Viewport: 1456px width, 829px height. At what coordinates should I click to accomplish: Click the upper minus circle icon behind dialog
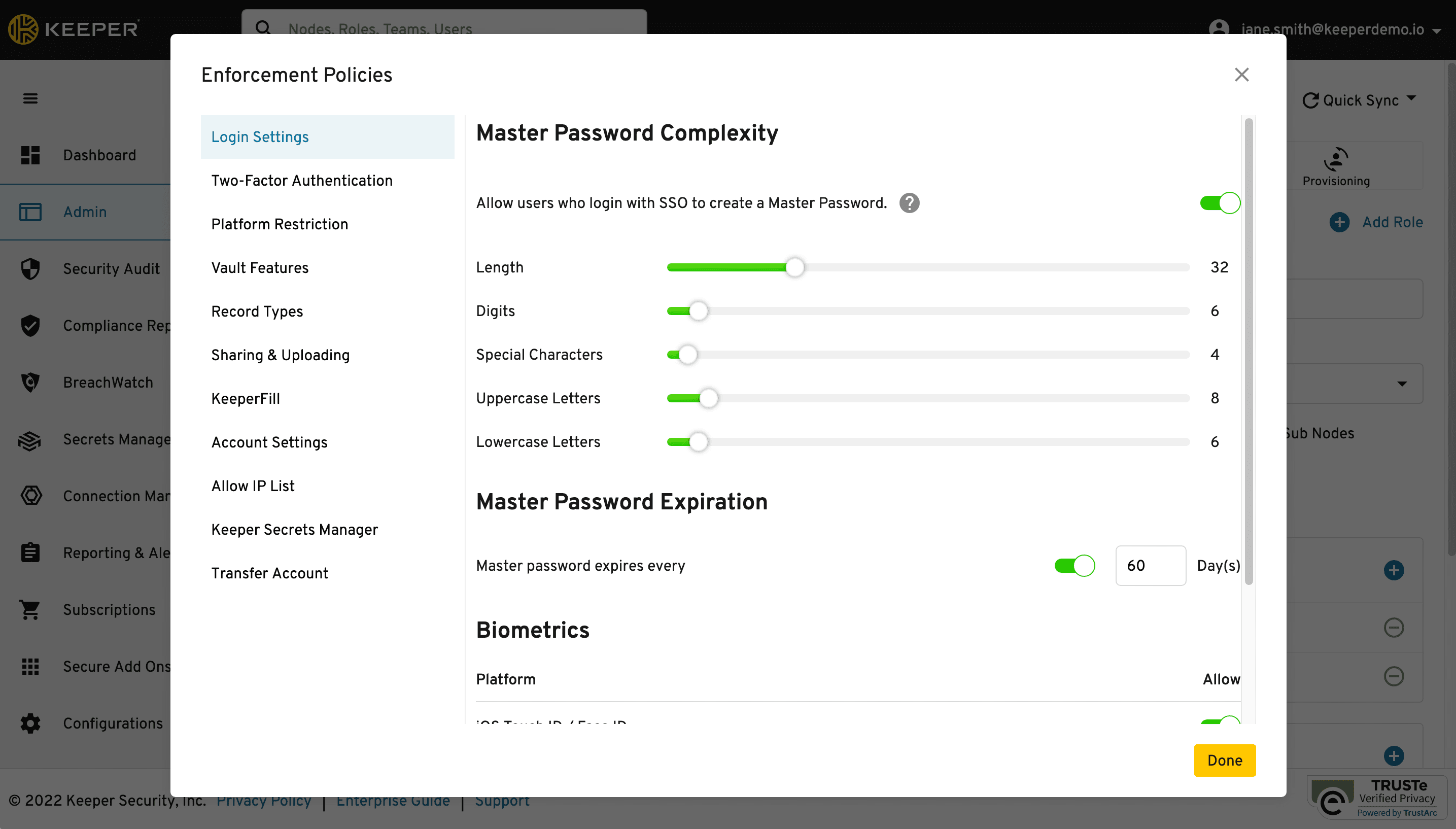click(1394, 628)
